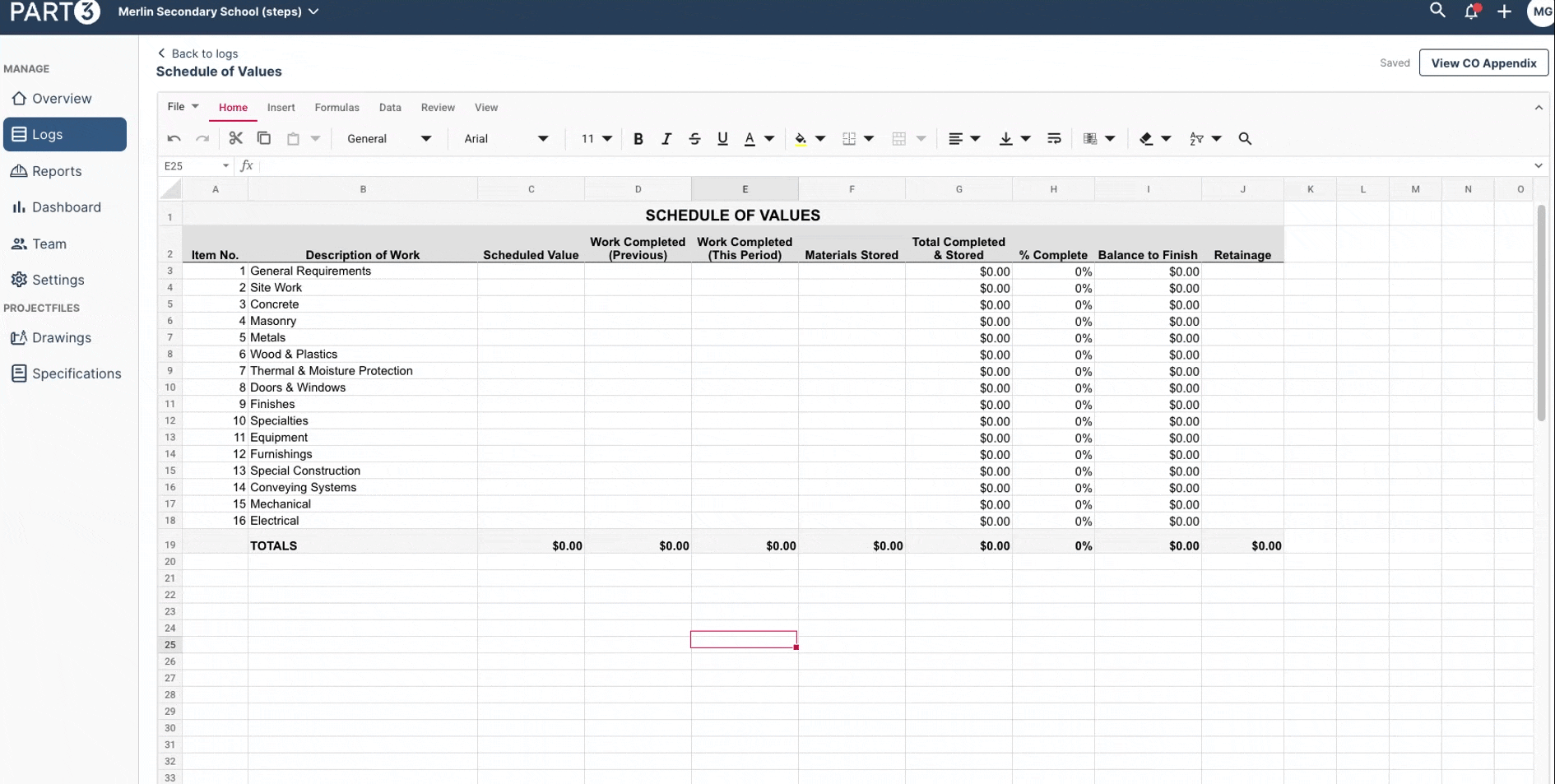
Task: Open the General number format dropdown
Action: pyautogui.click(x=388, y=139)
